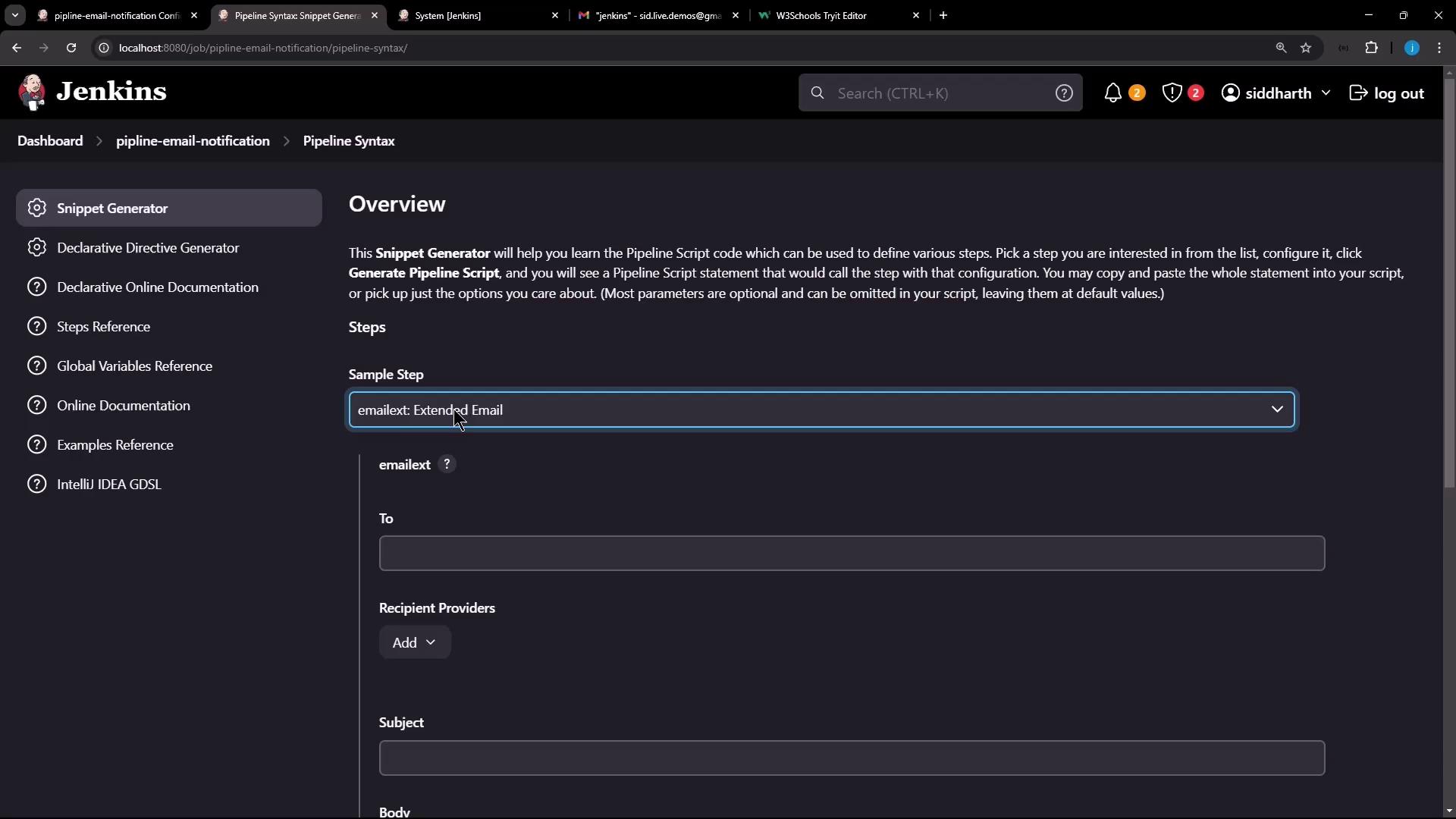Screen dimensions: 1456x819
Task: Click the search help question mark icon
Action: point(1064,93)
